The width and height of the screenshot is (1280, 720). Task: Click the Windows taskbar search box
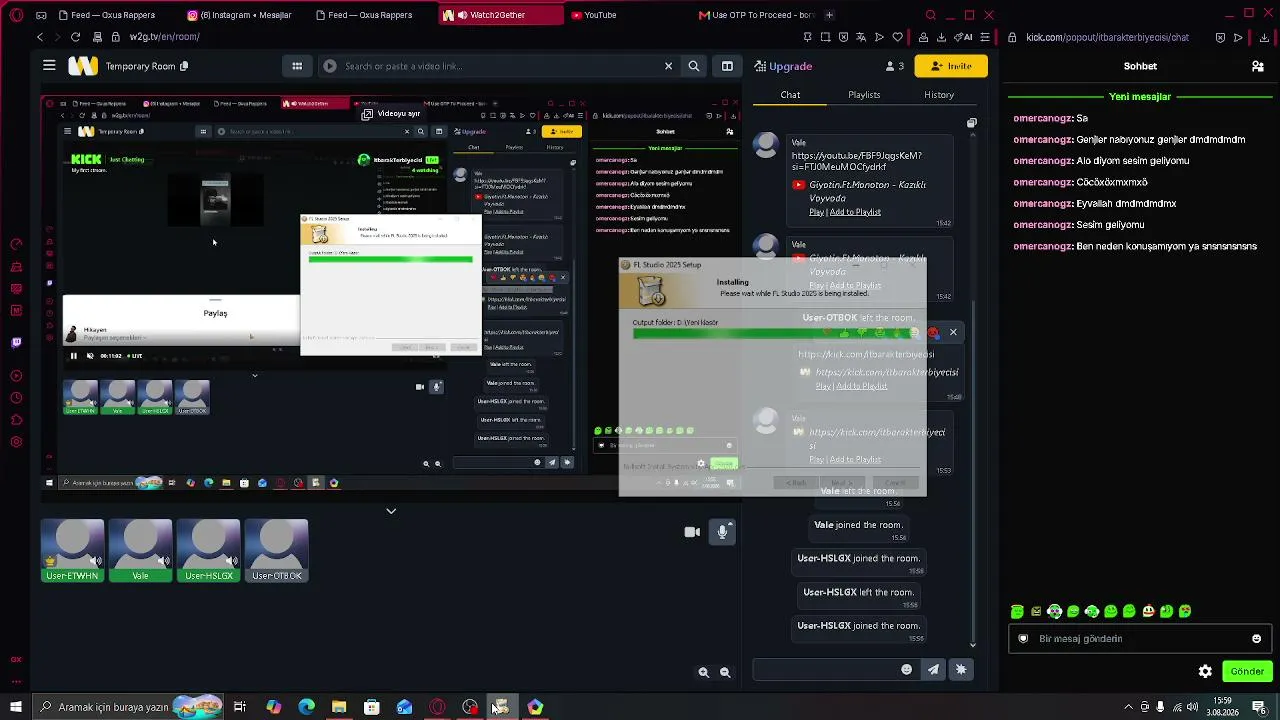coord(128,707)
